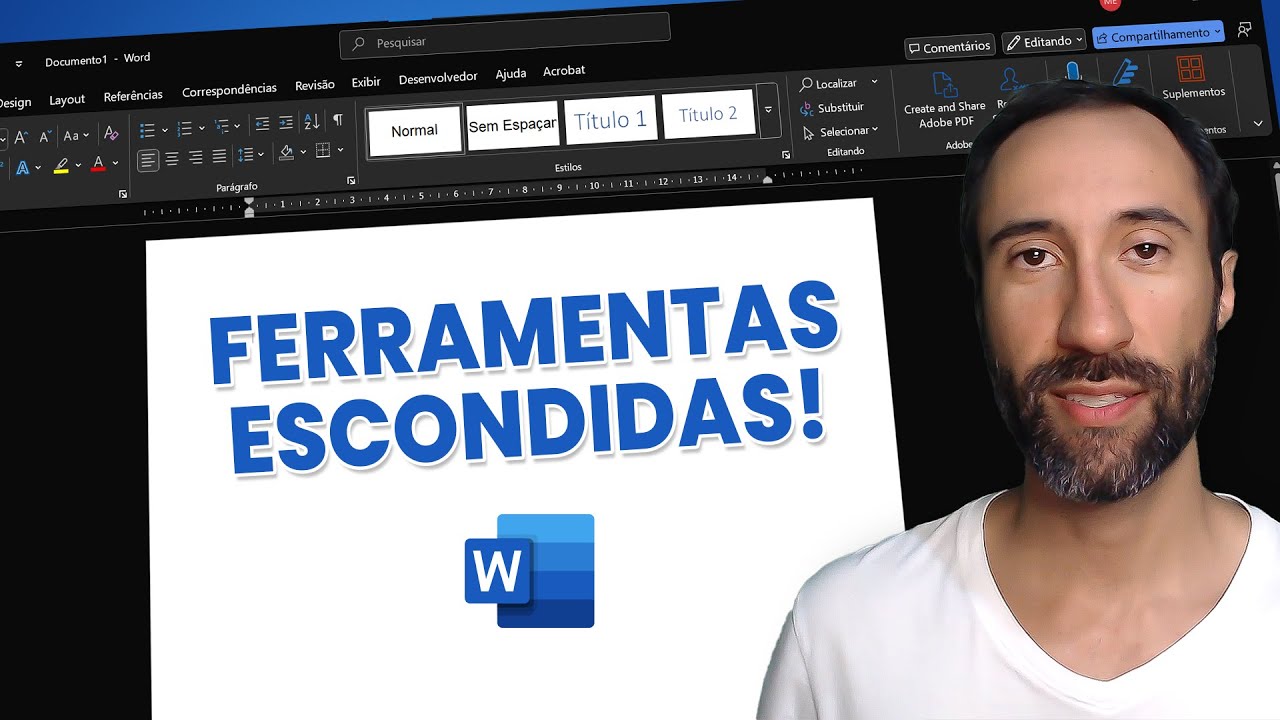Image resolution: width=1280 pixels, height=720 pixels.
Task: Open shading color dropdown arrow
Action: tap(301, 152)
